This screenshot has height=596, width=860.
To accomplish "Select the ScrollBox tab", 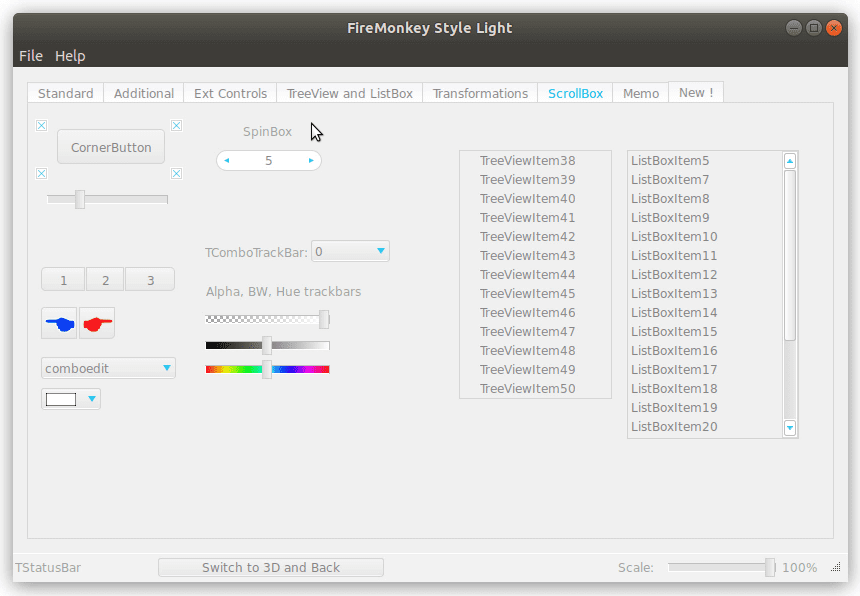I will coord(575,93).
